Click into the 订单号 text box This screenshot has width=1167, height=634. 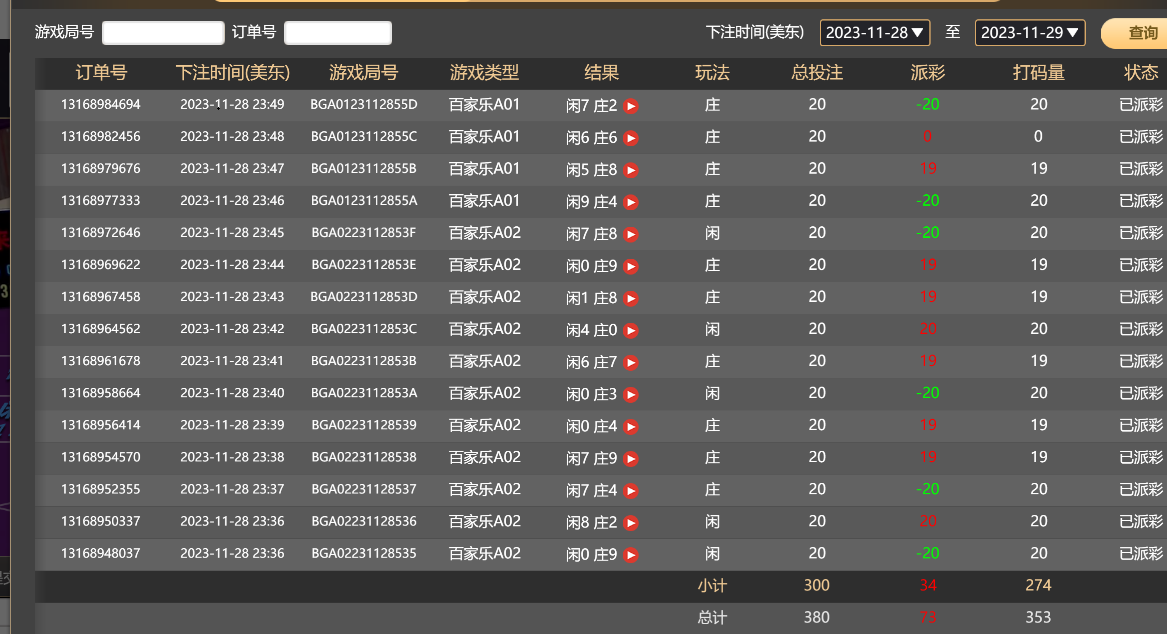(x=338, y=33)
